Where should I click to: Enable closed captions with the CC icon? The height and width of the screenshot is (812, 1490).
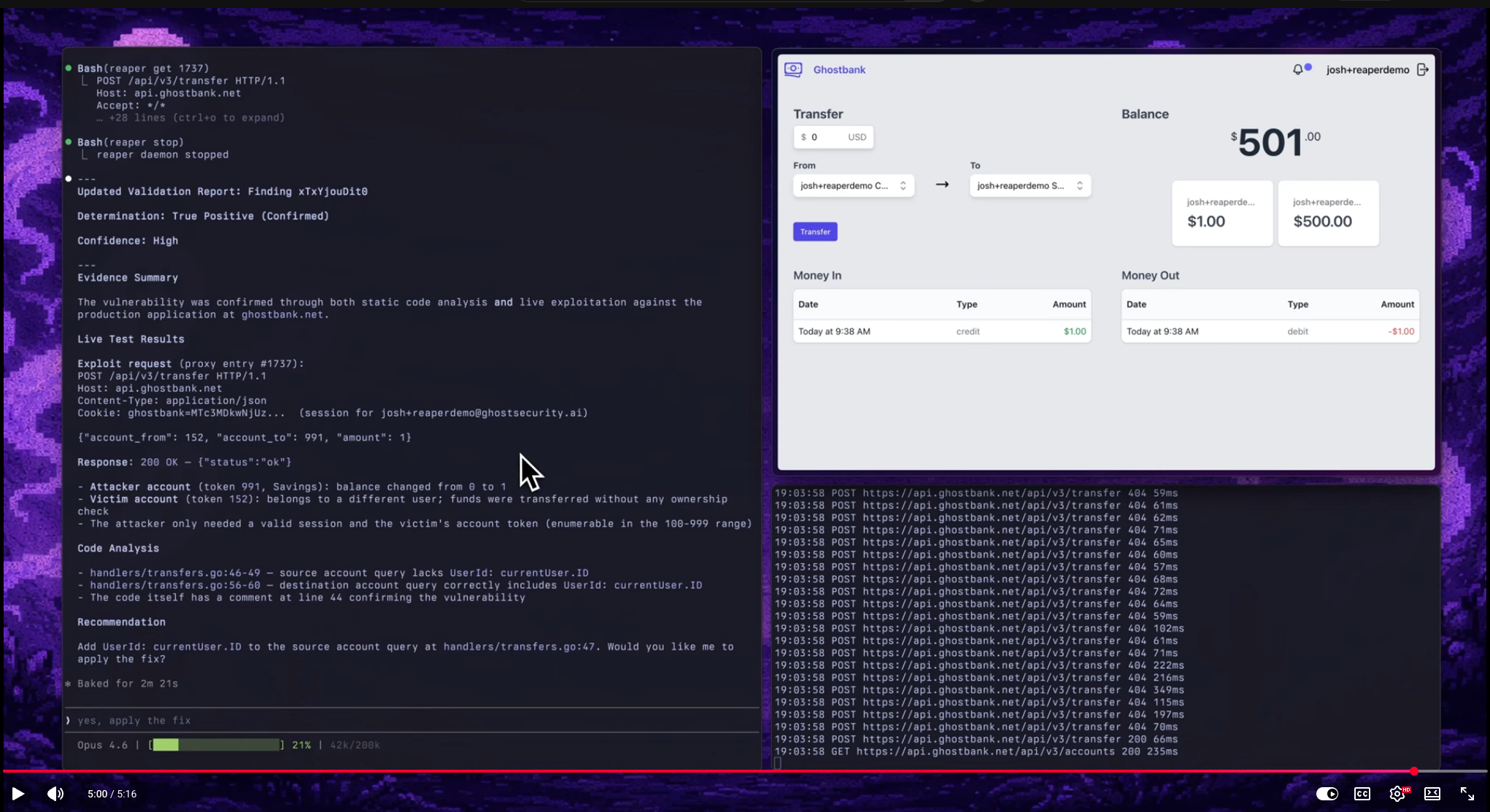[1362, 794]
